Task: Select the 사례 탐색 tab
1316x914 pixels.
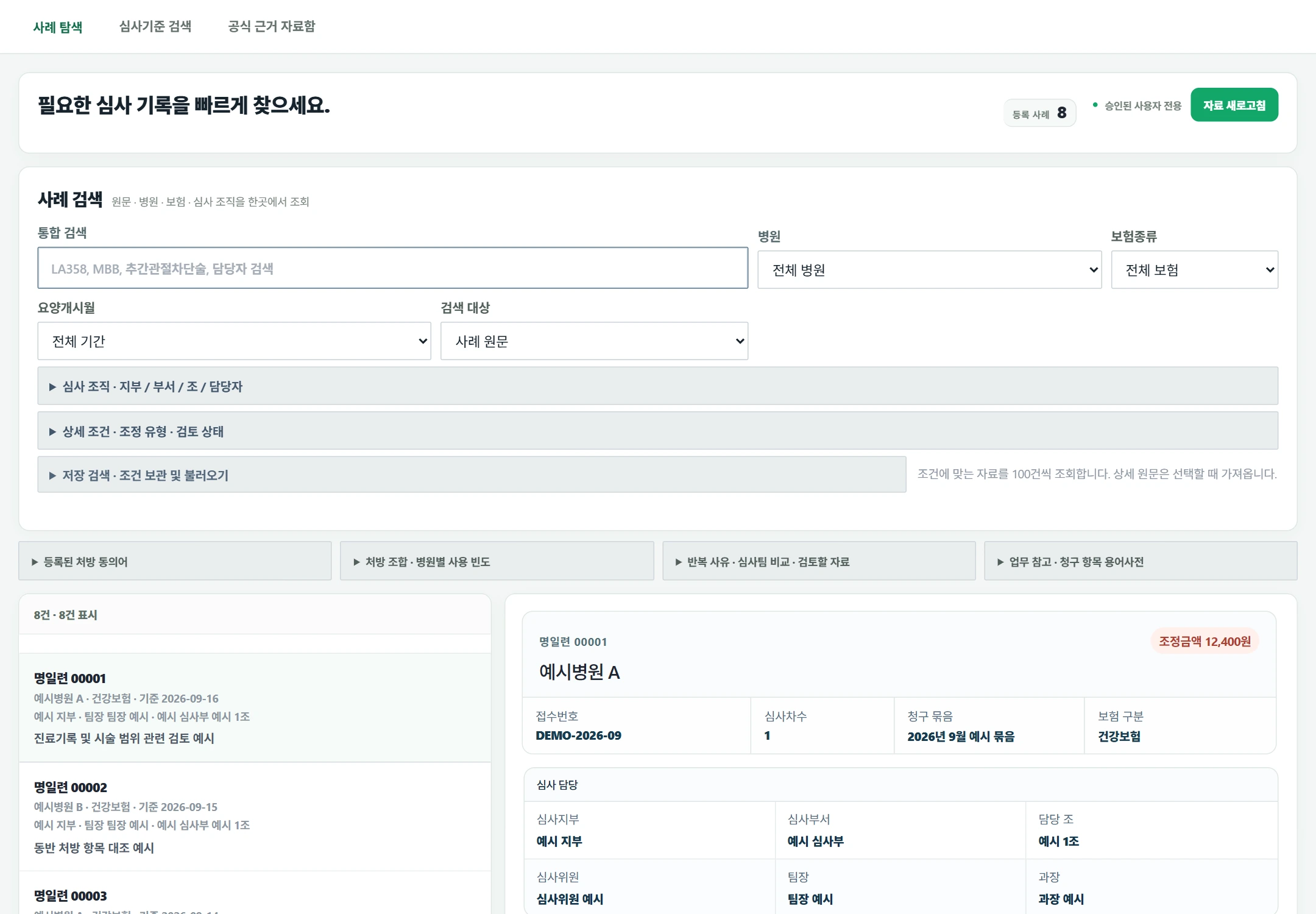Action: click(x=58, y=27)
